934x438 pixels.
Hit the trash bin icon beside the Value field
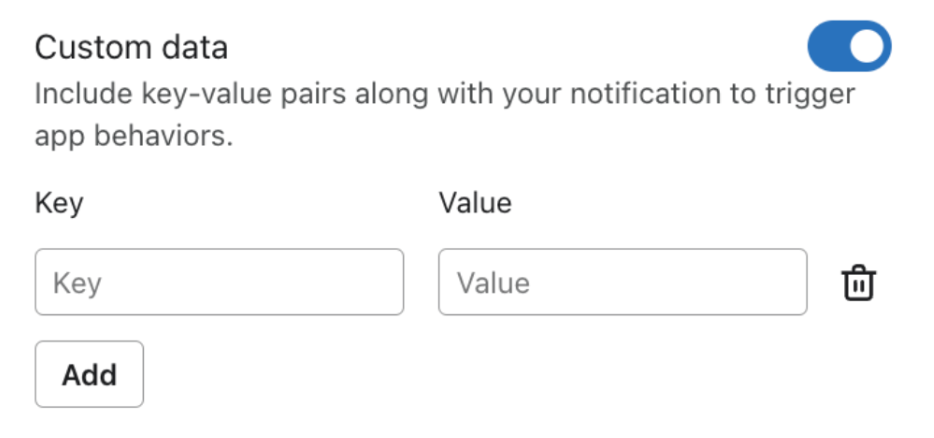(x=859, y=283)
